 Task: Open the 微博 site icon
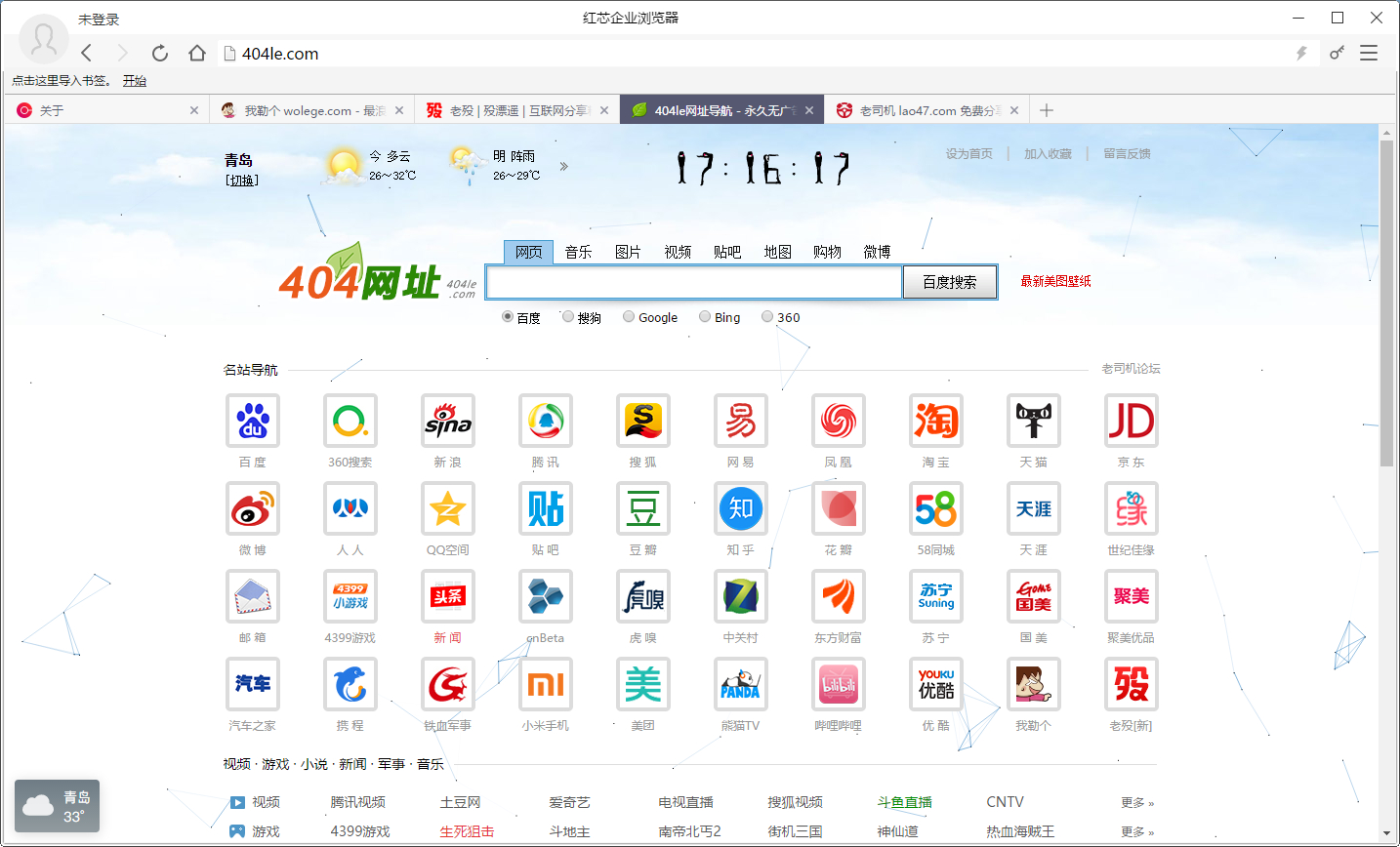pyautogui.click(x=253, y=508)
